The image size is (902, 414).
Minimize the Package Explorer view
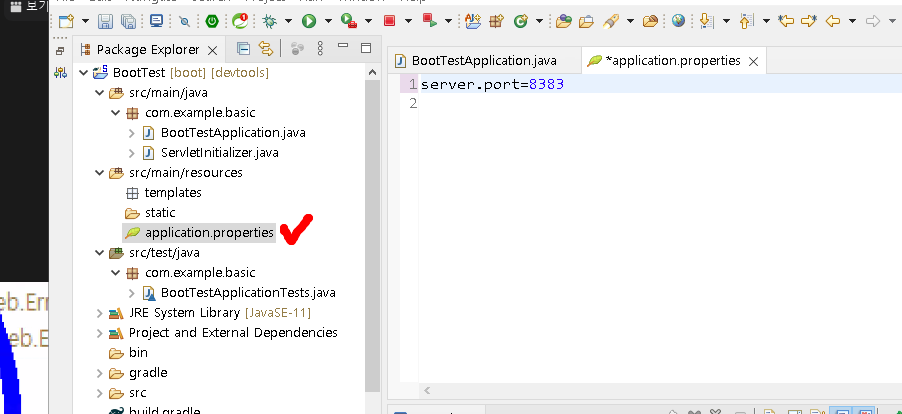343,45
